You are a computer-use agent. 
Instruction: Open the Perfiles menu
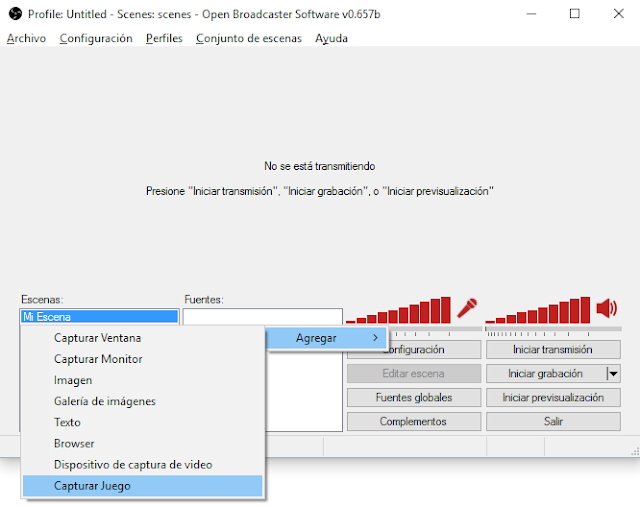(164, 38)
